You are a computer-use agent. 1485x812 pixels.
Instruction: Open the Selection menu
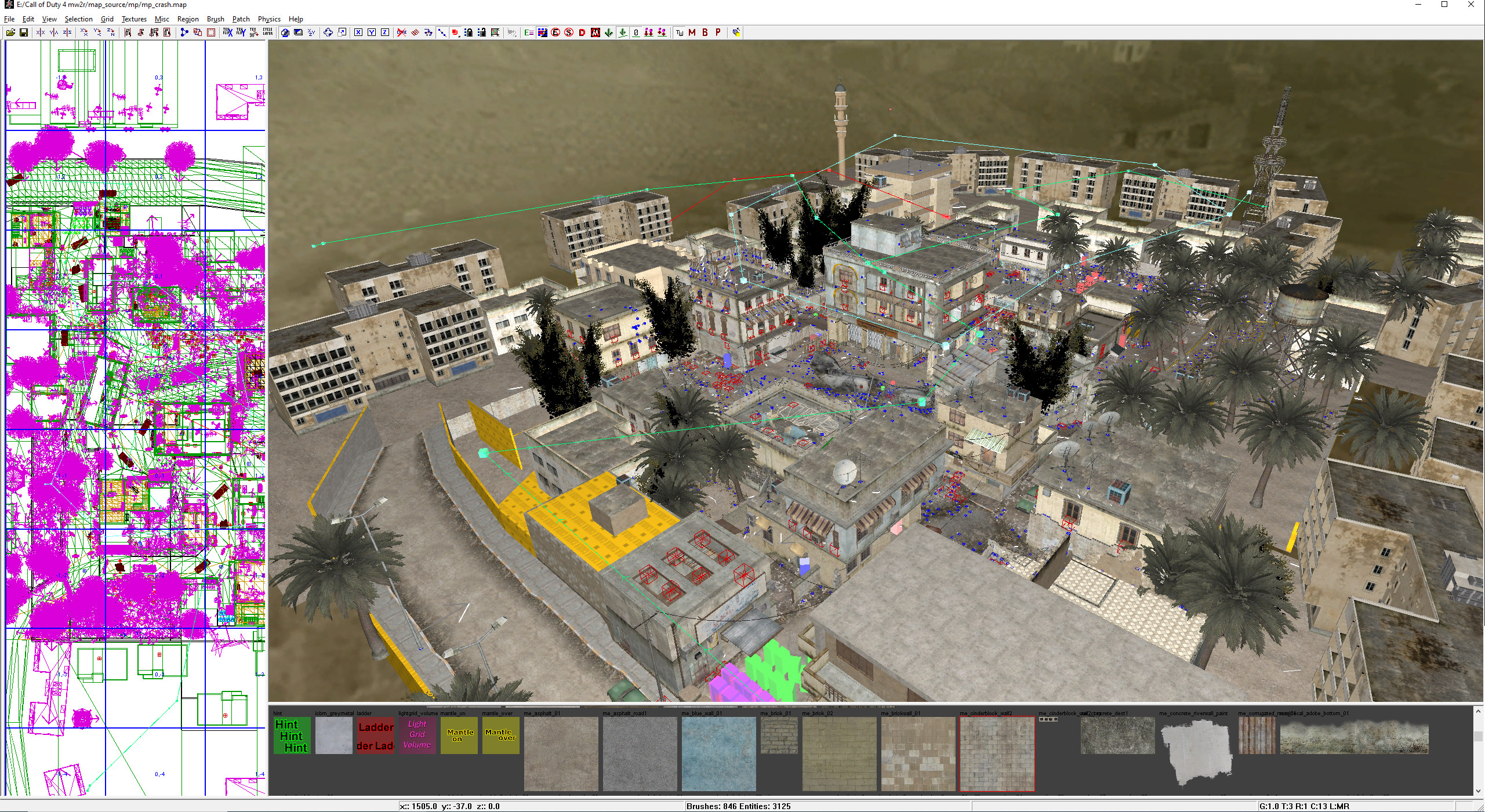click(78, 19)
